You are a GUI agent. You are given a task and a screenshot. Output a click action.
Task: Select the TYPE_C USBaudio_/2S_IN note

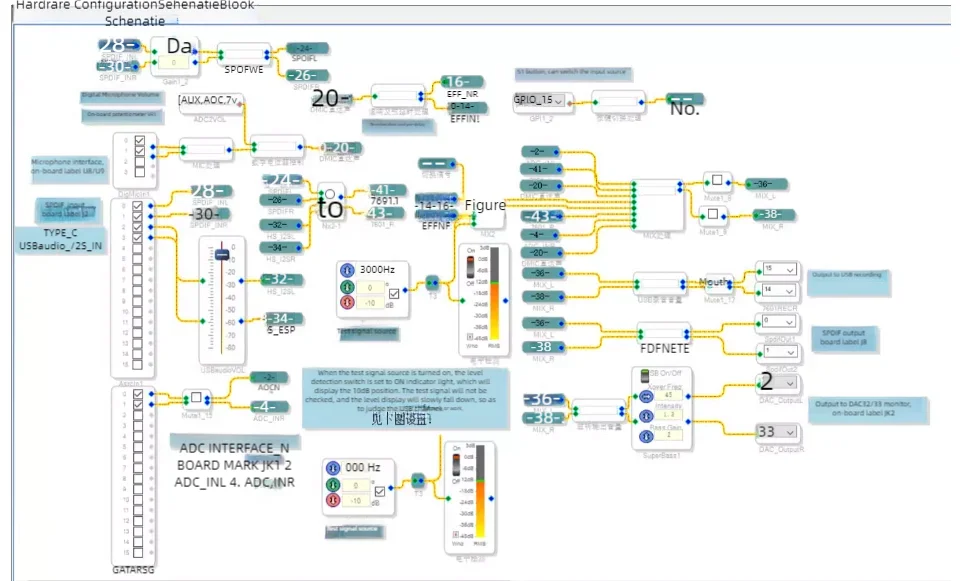click(60, 239)
